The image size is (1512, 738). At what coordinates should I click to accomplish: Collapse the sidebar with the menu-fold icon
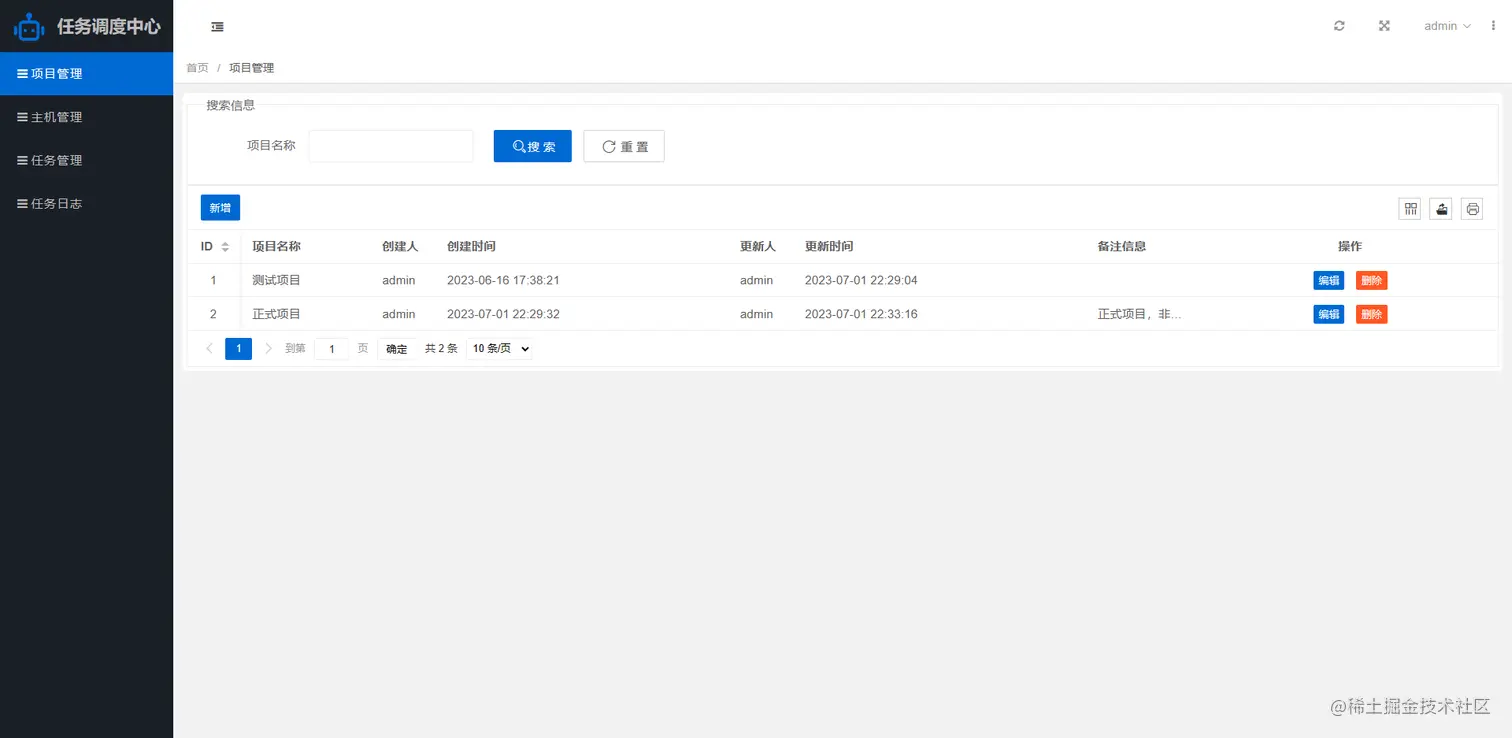click(218, 26)
